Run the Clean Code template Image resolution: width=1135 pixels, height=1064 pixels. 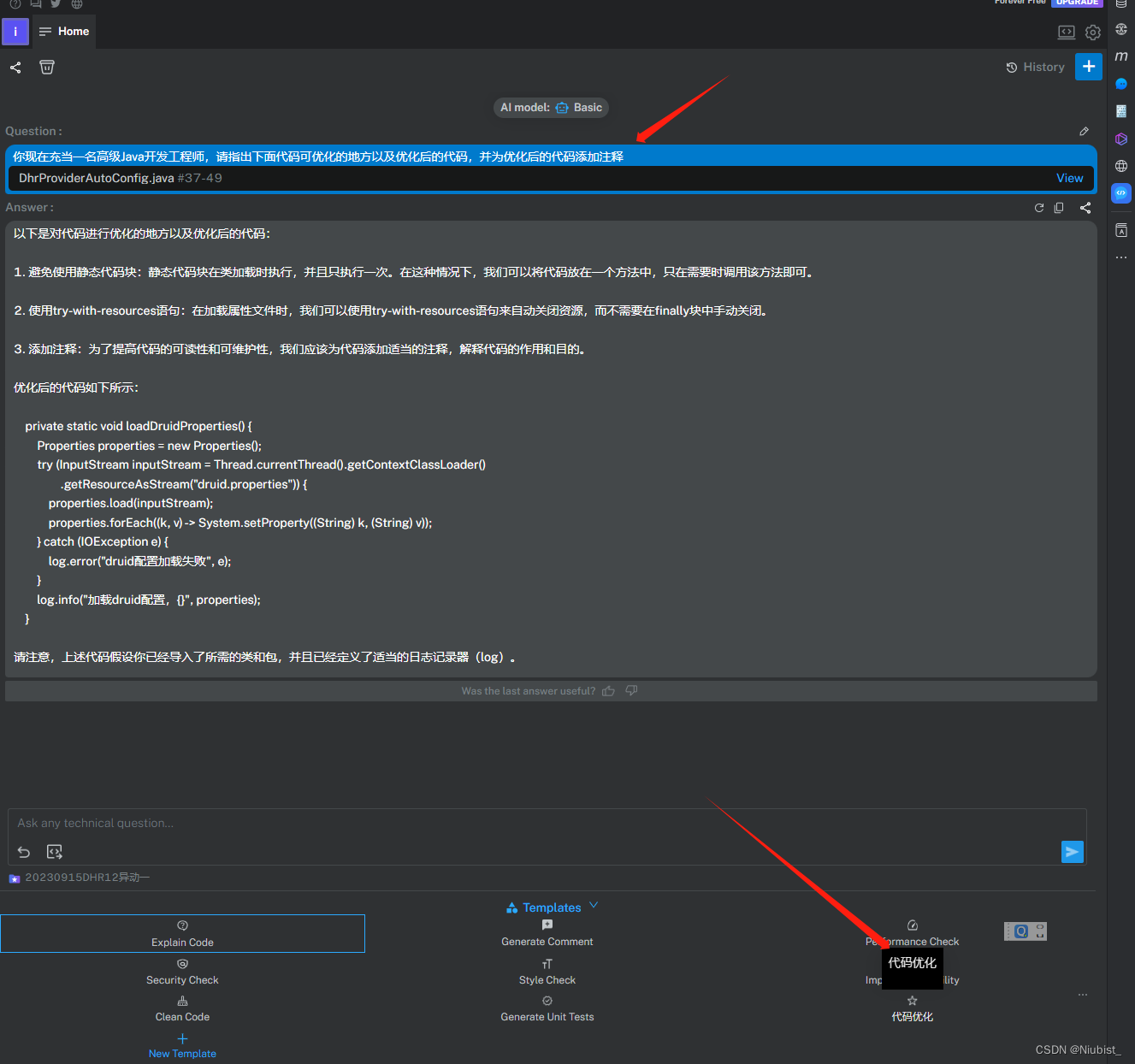182,1008
